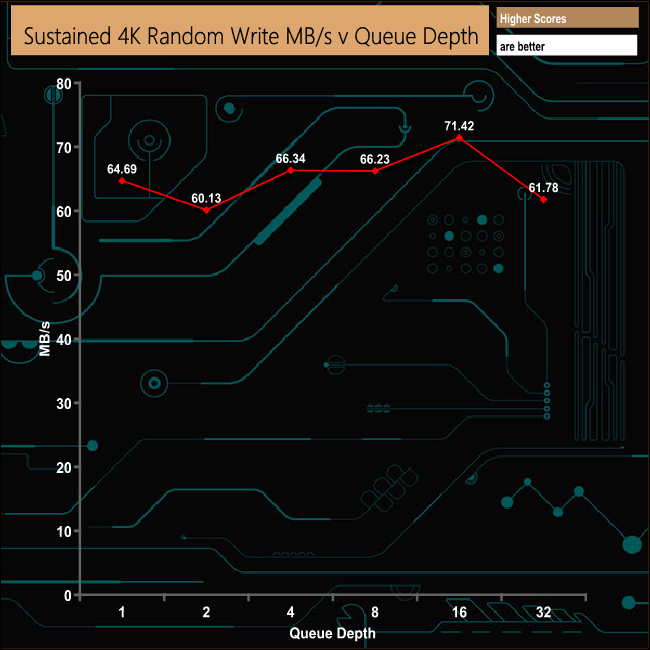The height and width of the screenshot is (650, 650).
Task: Click the MB/s vertical axis title
Action: click(44, 339)
